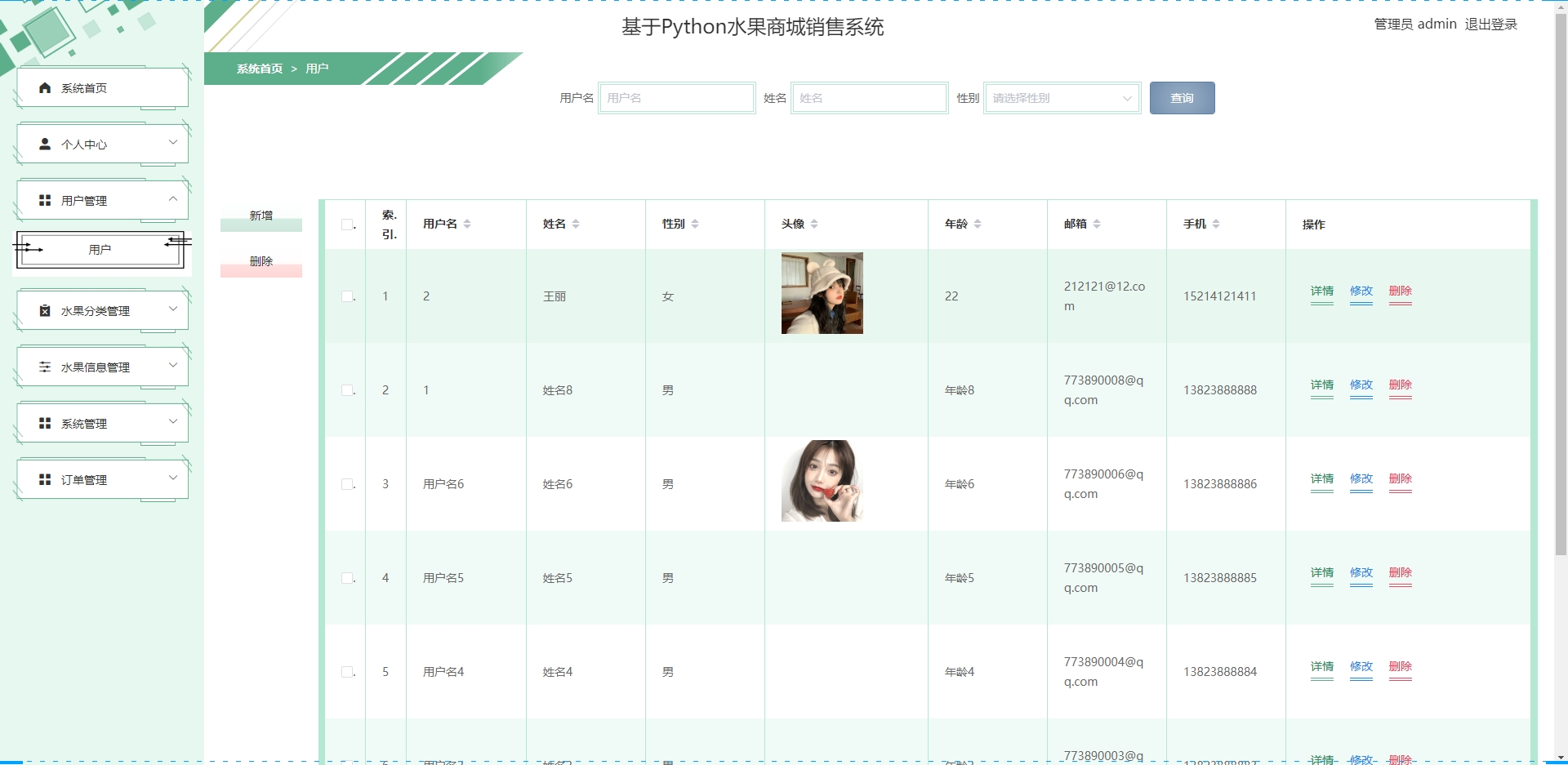Check the row checkbox for 用户名6
The image size is (1568, 765).
pos(347,484)
